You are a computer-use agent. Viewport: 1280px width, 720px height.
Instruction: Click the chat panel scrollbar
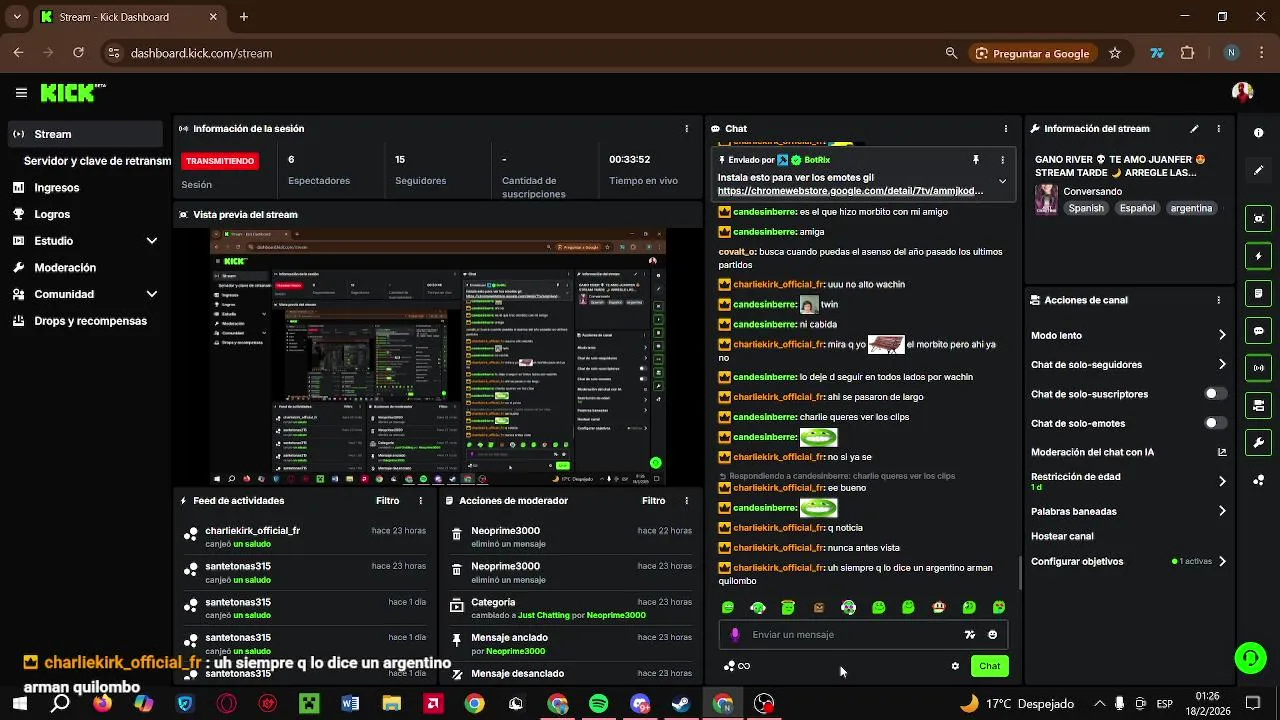coord(1020,573)
